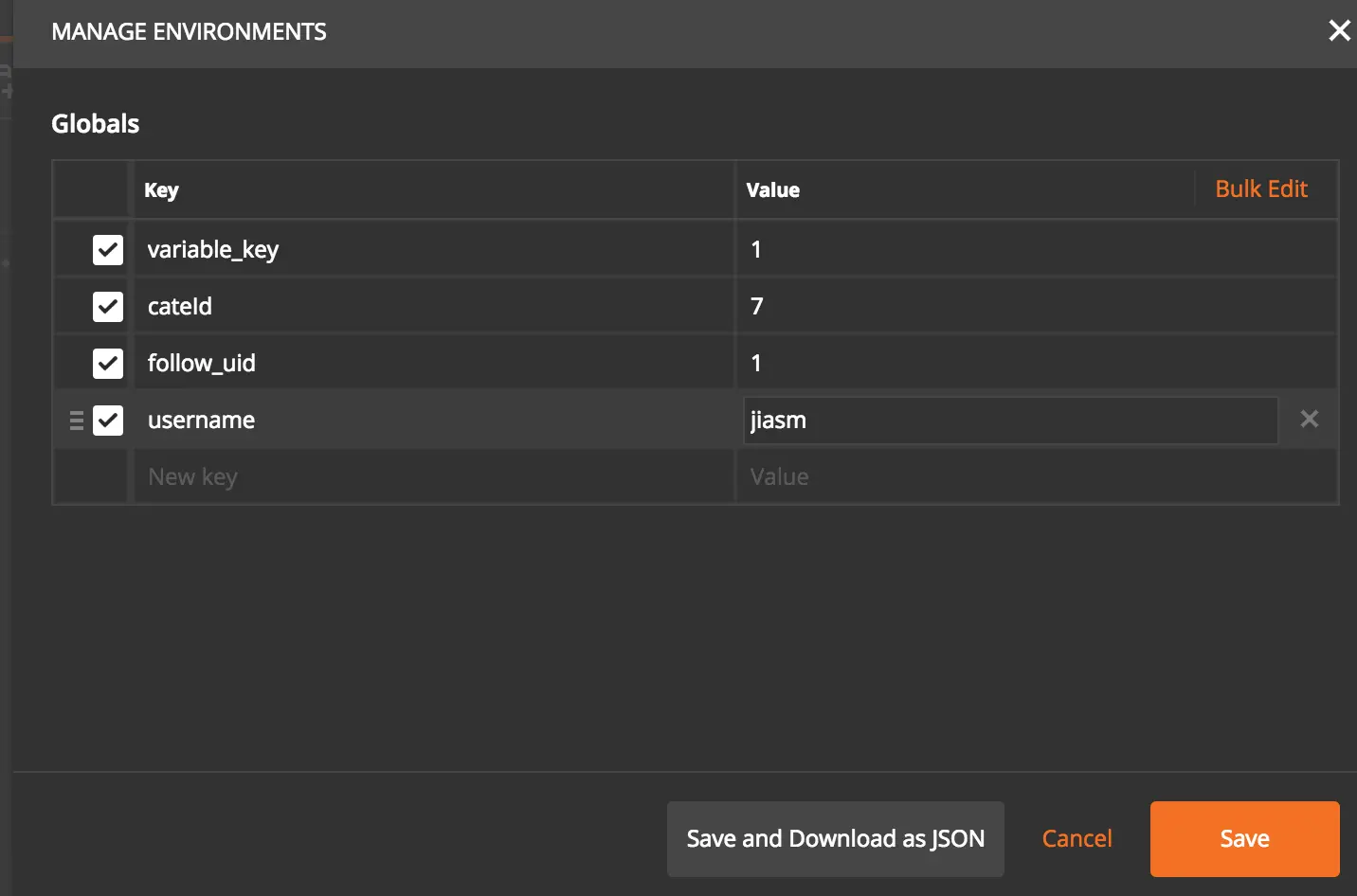Click the empty Value field in last row
Viewport: 1357px width, 896px height.
1037,476
